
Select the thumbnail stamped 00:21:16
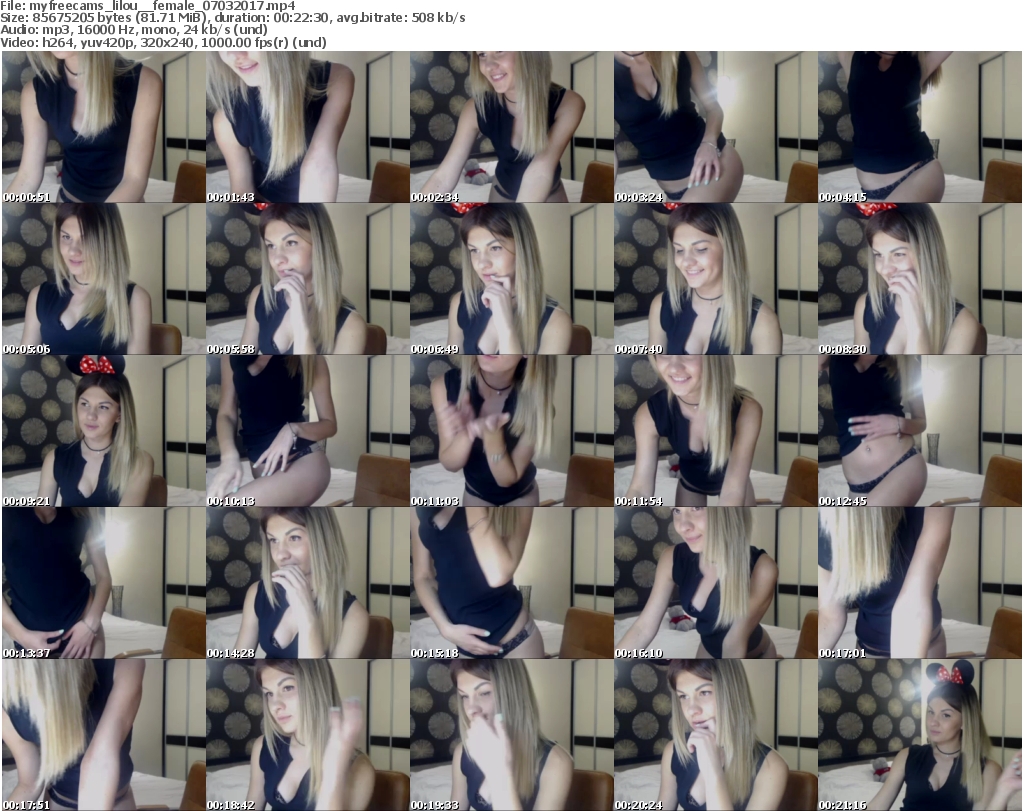(x=920, y=735)
